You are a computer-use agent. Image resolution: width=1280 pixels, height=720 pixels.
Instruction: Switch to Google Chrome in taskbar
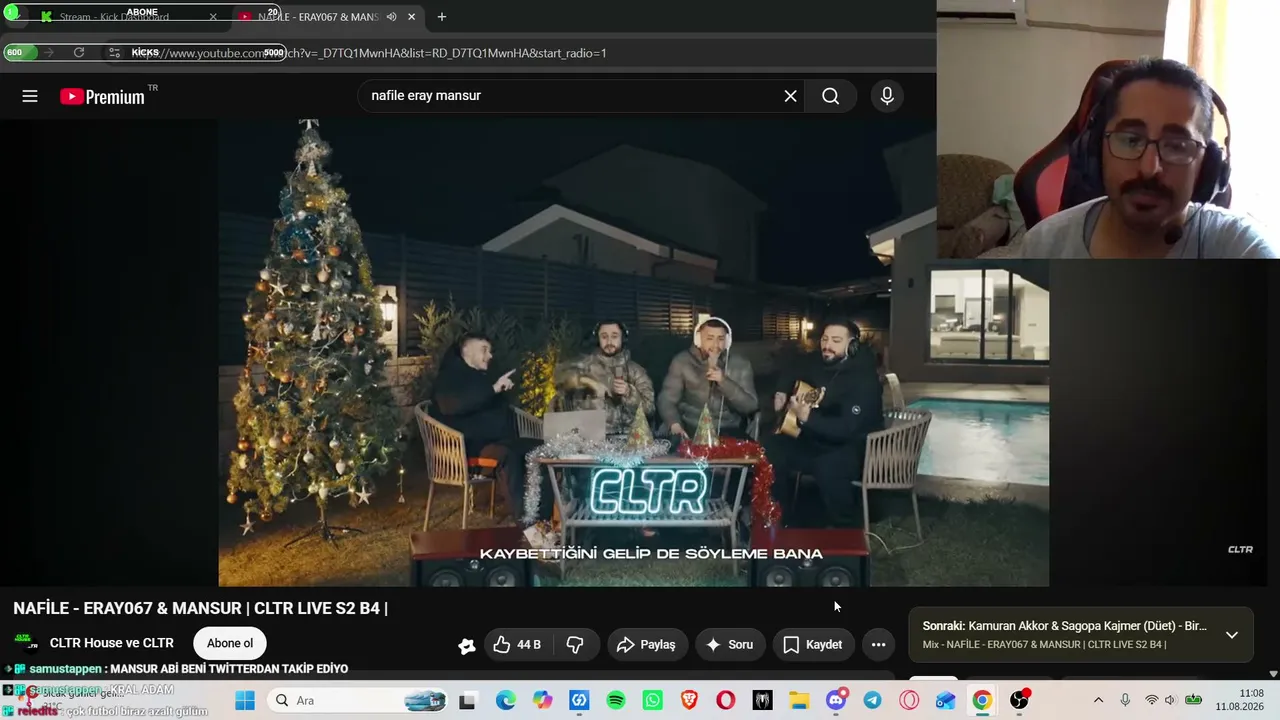[x=982, y=701]
